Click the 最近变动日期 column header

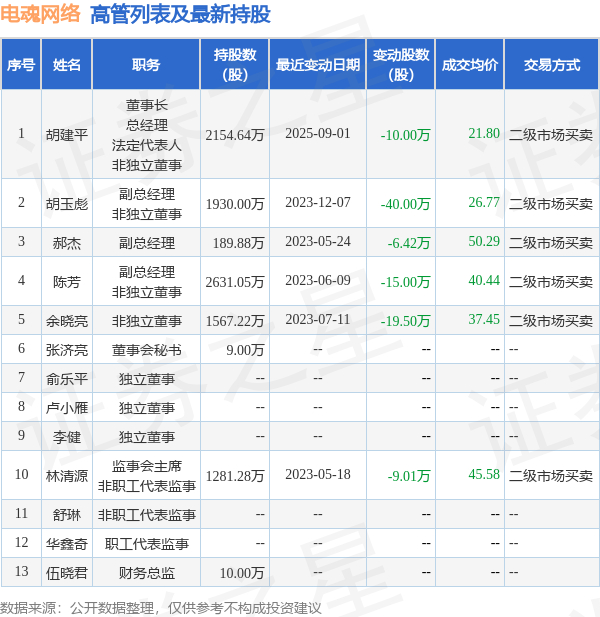[318, 65]
